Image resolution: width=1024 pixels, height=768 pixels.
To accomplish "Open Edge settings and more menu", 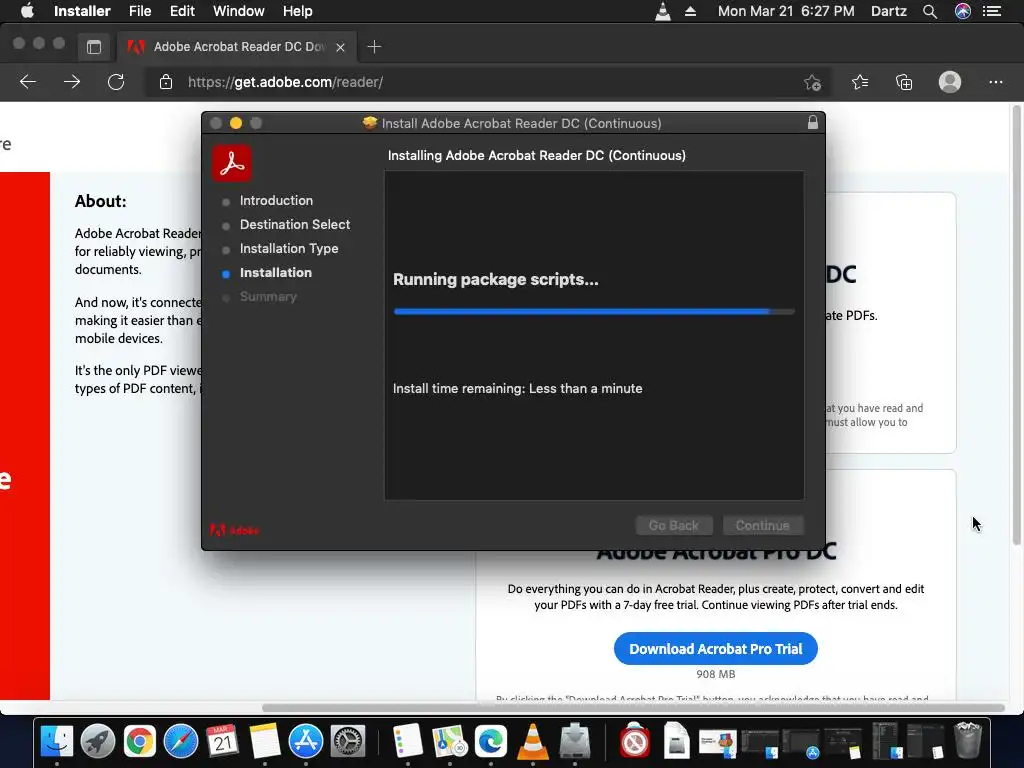I will pos(995,82).
